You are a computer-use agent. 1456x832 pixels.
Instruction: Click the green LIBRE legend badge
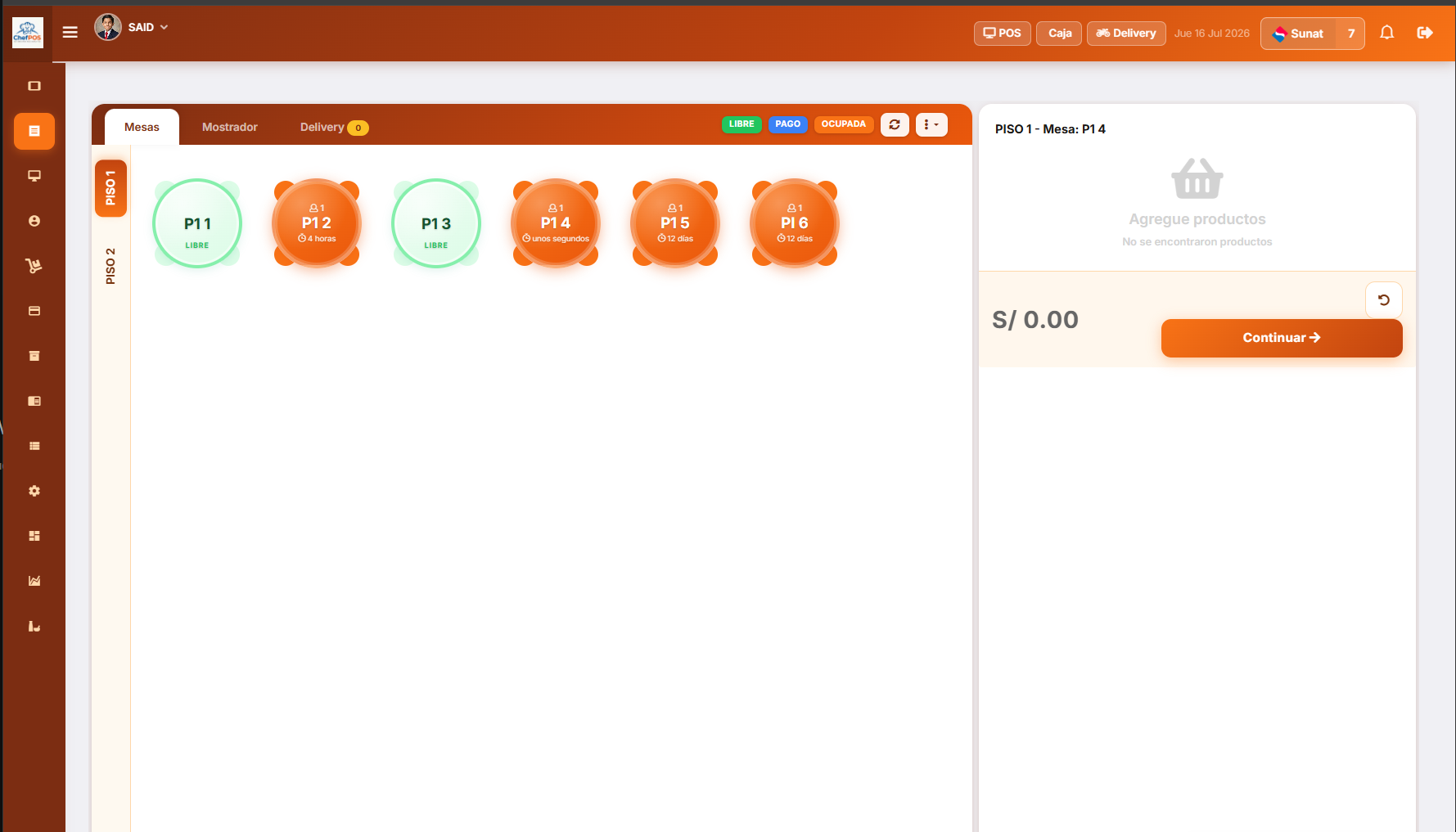point(742,124)
